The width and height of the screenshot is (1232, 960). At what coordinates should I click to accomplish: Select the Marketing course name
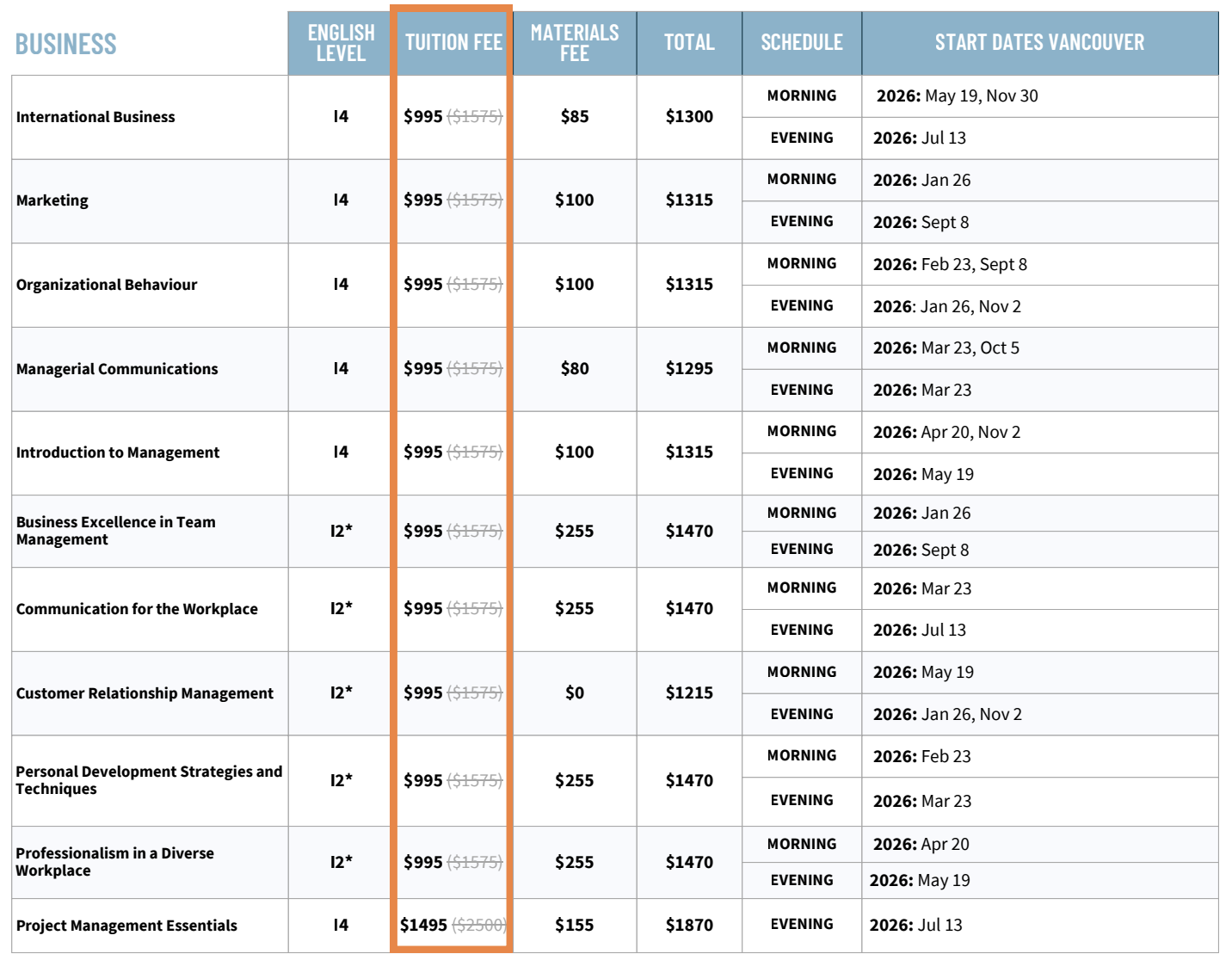pos(52,200)
